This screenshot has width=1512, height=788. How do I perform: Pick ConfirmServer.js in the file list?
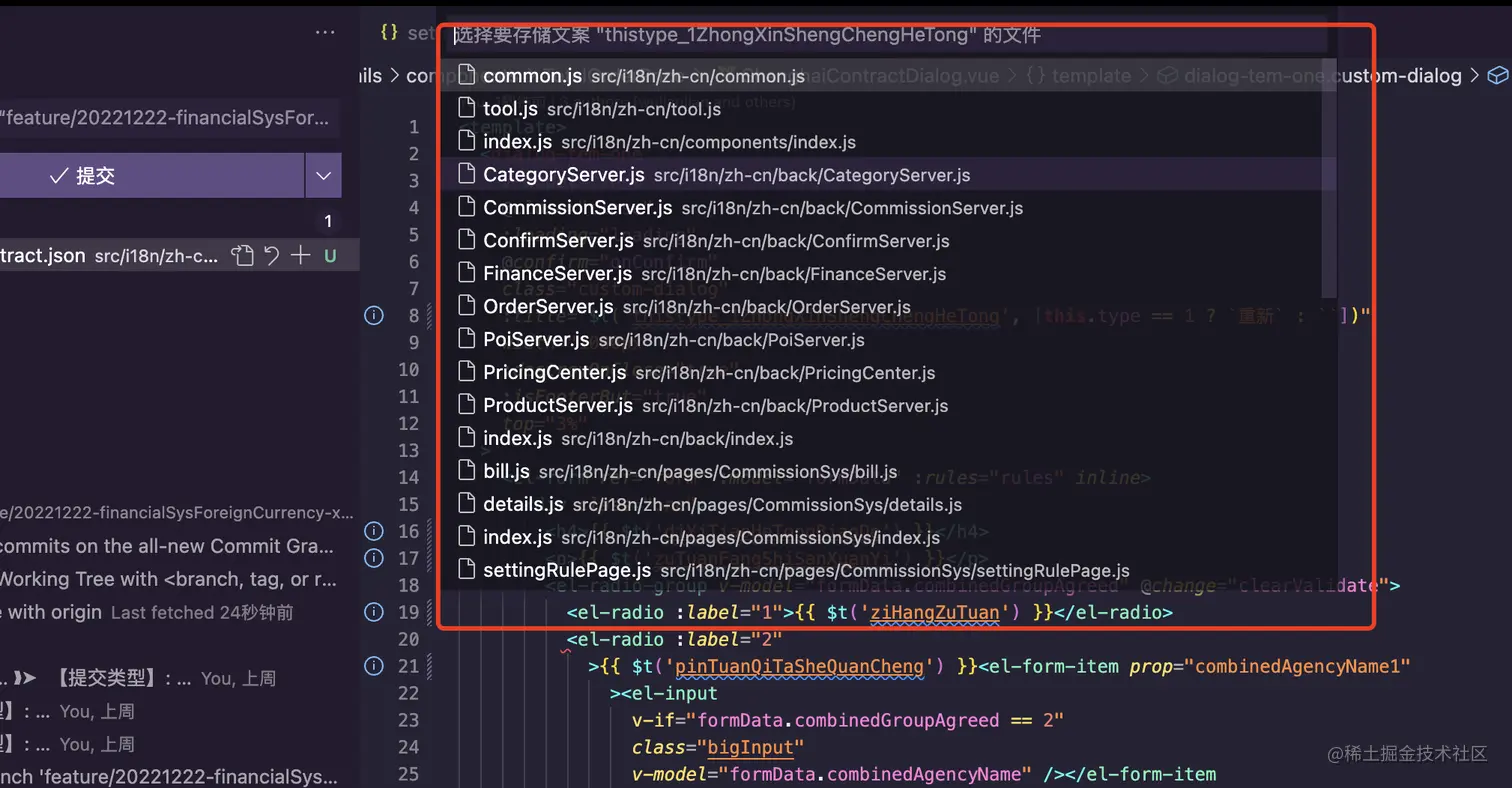click(888, 241)
